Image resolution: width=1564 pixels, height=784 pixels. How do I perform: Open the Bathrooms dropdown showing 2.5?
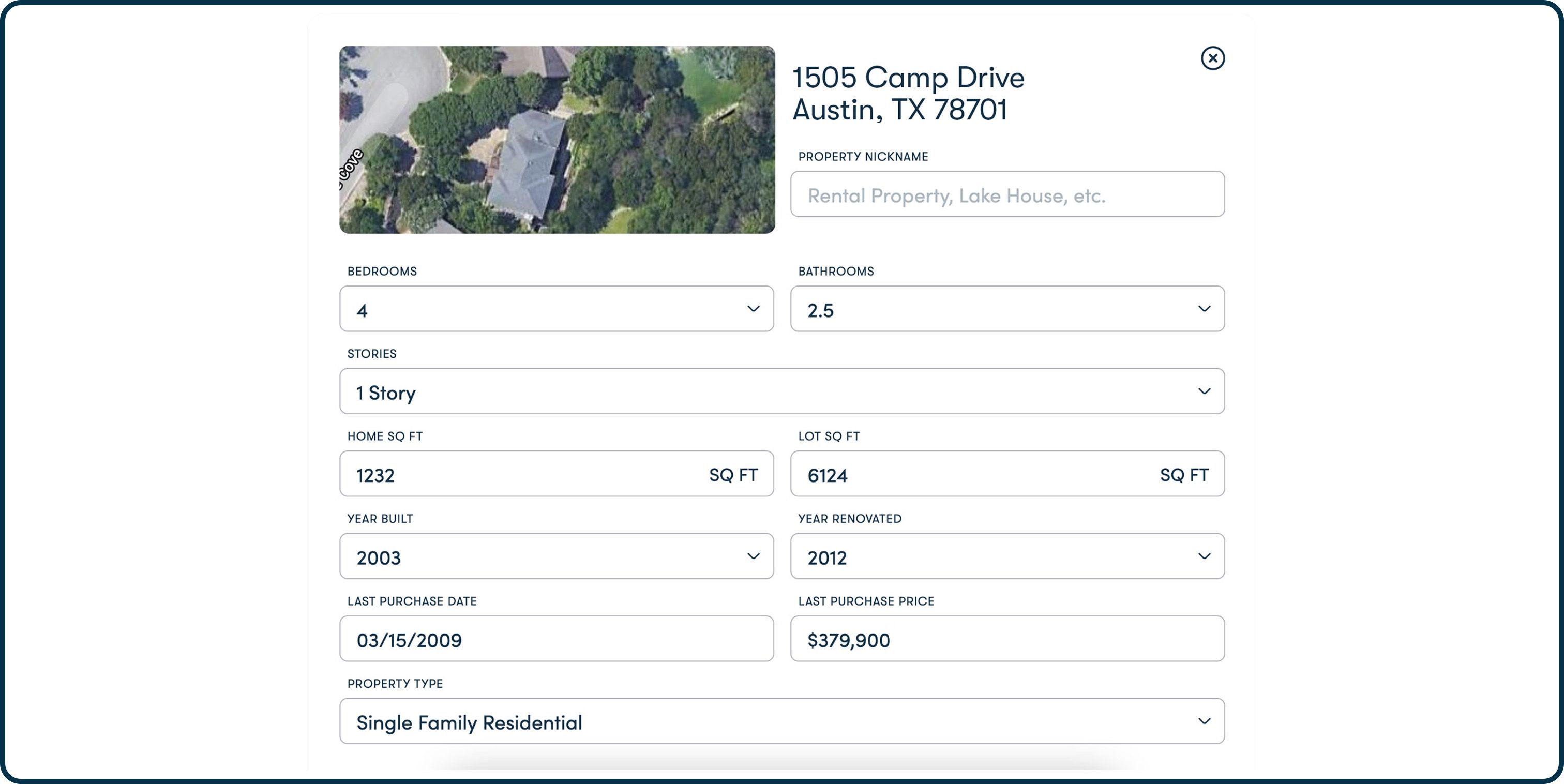(1007, 309)
